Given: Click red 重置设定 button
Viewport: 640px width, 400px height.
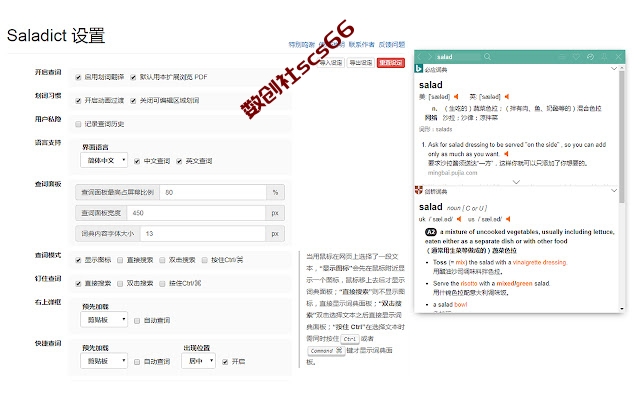Looking at the screenshot, I should click(x=391, y=63).
